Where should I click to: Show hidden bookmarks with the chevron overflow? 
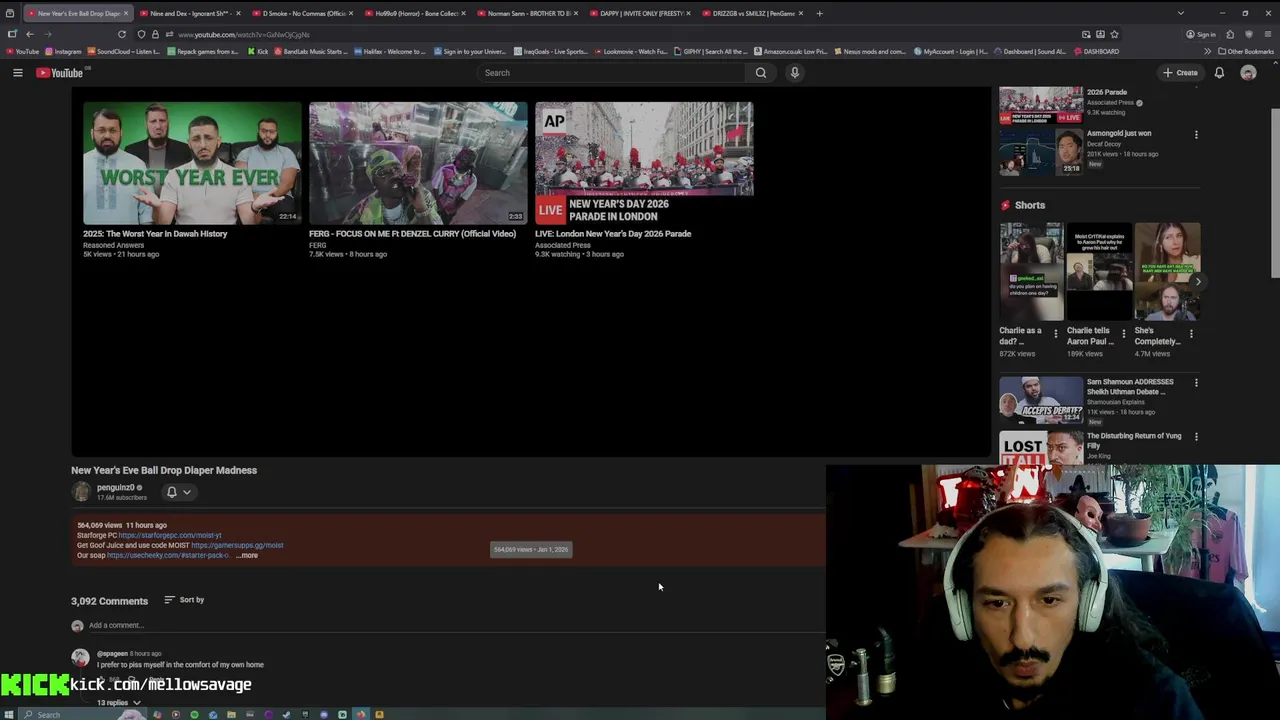1207,52
